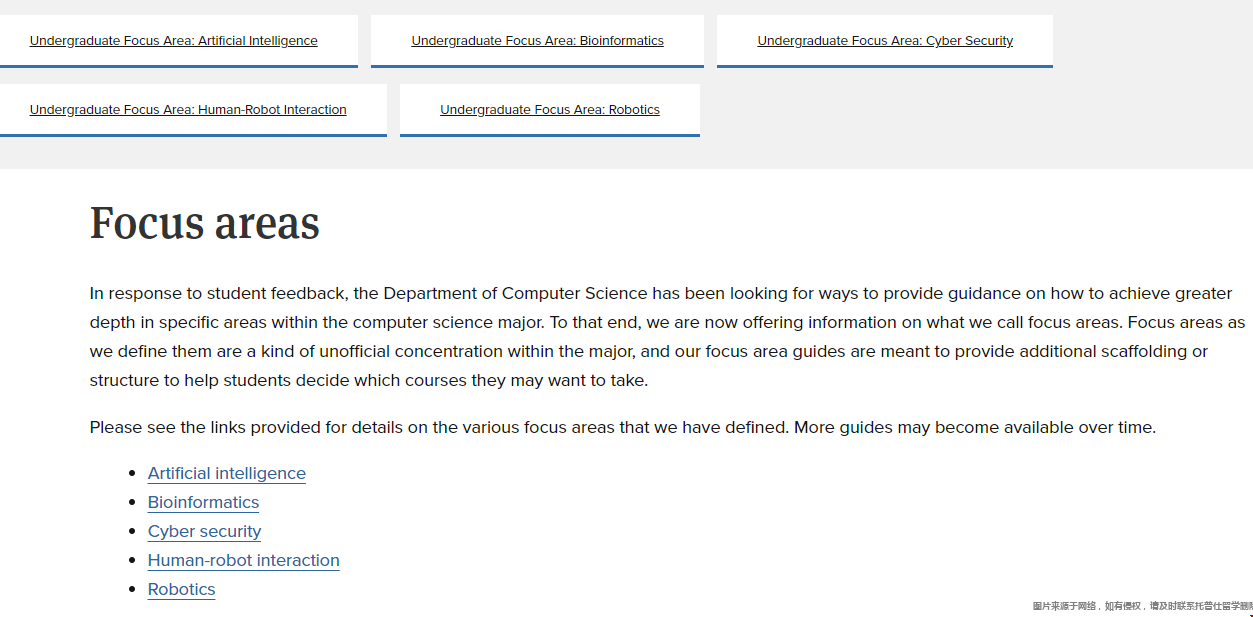This screenshot has height=617, width=1253.
Task: Go to Undergraduate Focus Area: Cyber Security
Action: 885,41
